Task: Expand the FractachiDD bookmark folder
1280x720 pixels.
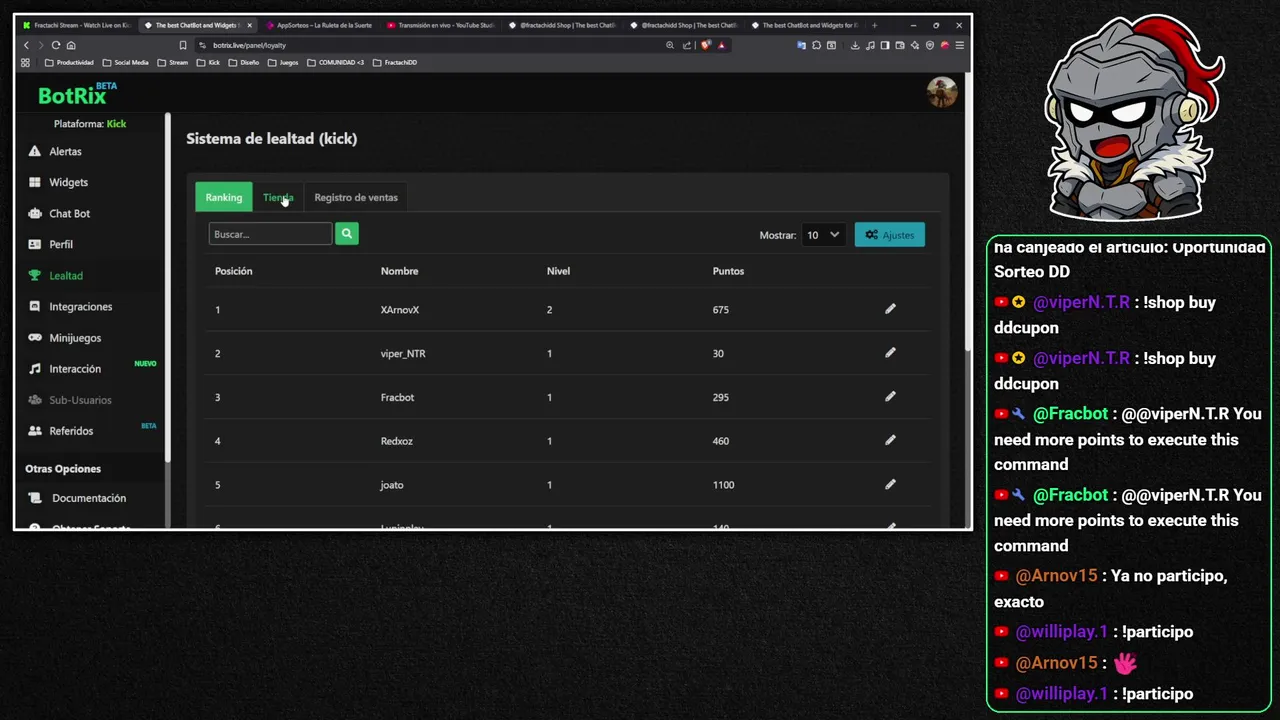Action: click(x=395, y=62)
